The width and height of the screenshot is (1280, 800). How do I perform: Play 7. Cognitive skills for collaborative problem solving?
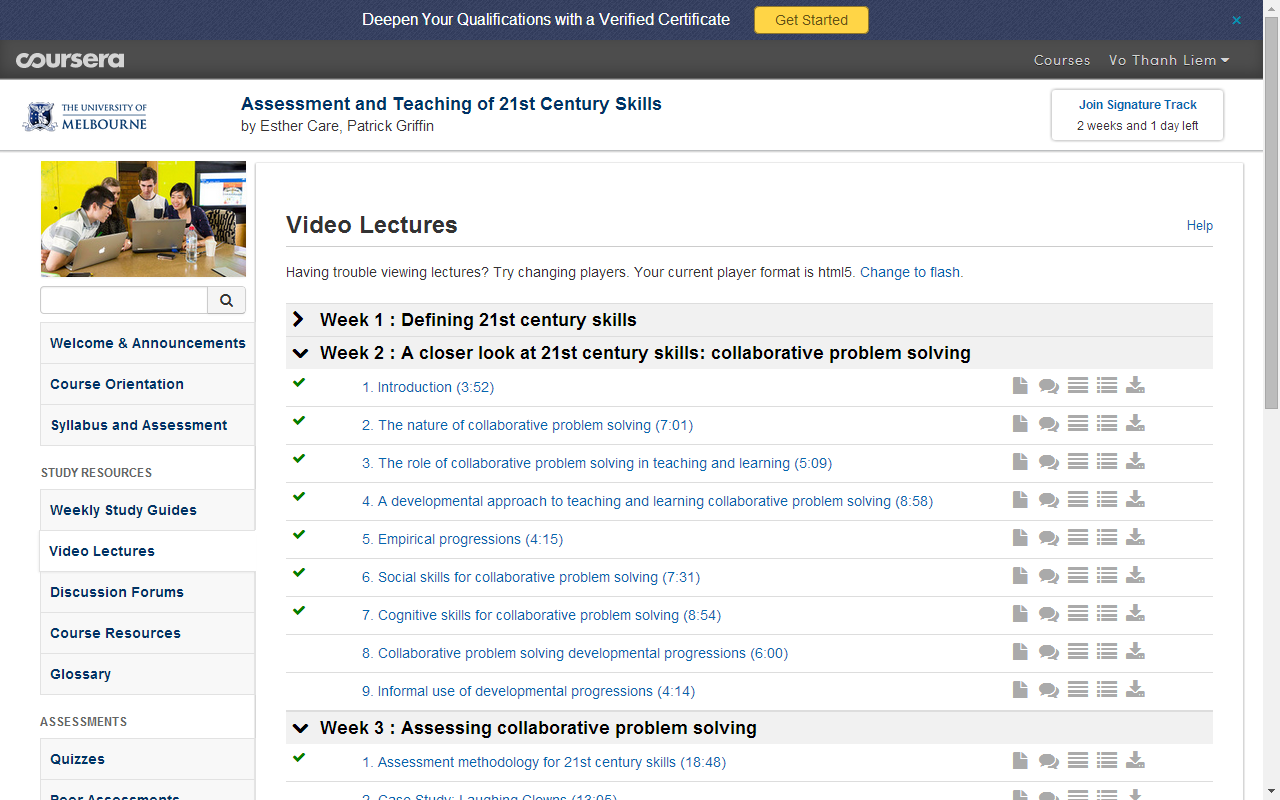coord(541,615)
